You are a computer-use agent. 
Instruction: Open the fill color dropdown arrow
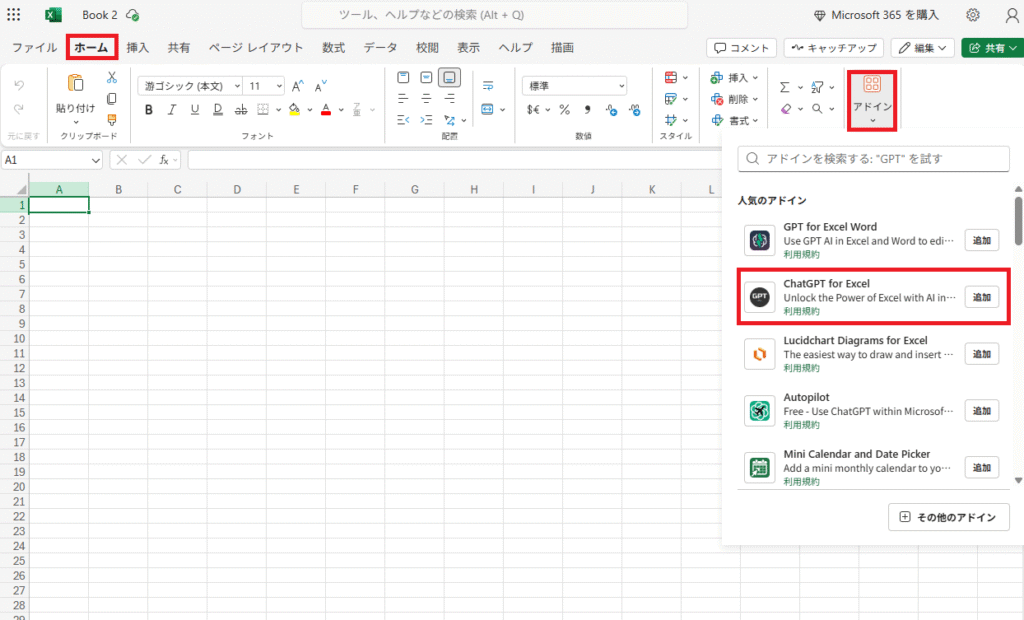point(310,110)
